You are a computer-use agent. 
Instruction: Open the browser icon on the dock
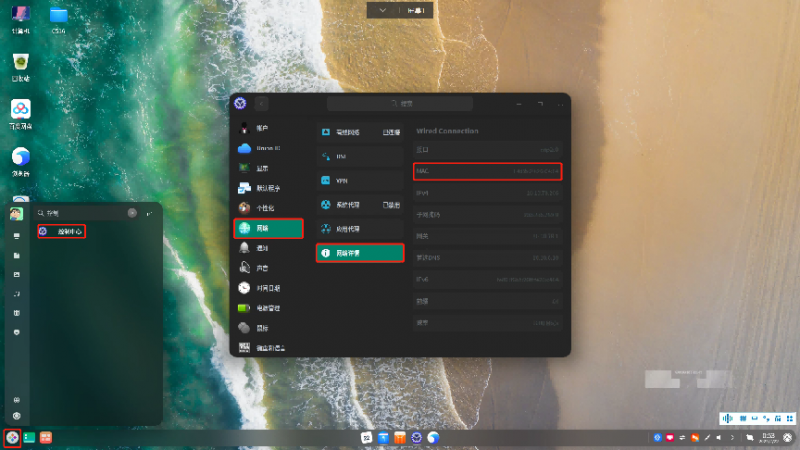(x=433, y=438)
